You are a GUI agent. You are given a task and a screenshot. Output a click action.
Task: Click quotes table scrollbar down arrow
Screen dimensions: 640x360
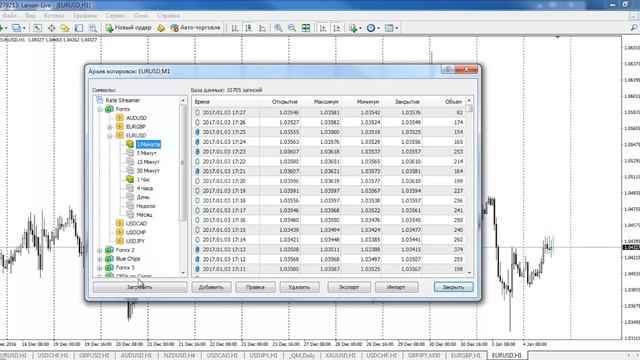[x=469, y=273]
